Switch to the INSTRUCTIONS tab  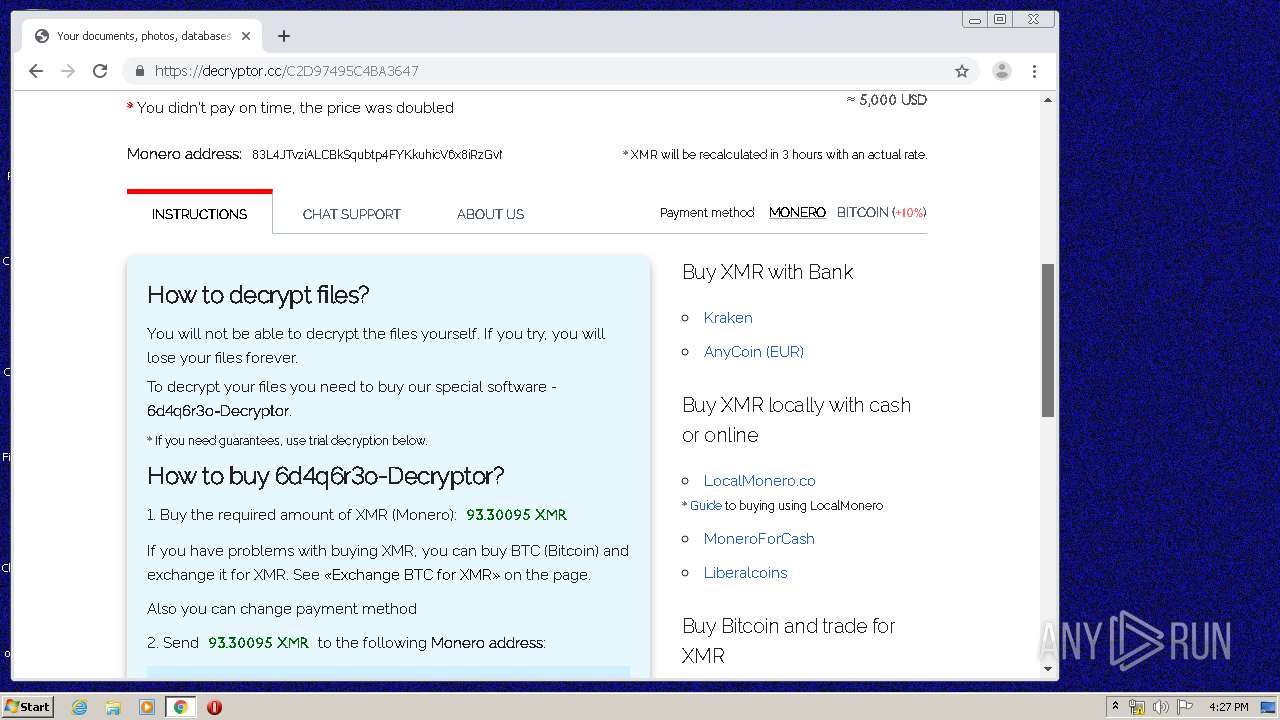tap(199, 214)
